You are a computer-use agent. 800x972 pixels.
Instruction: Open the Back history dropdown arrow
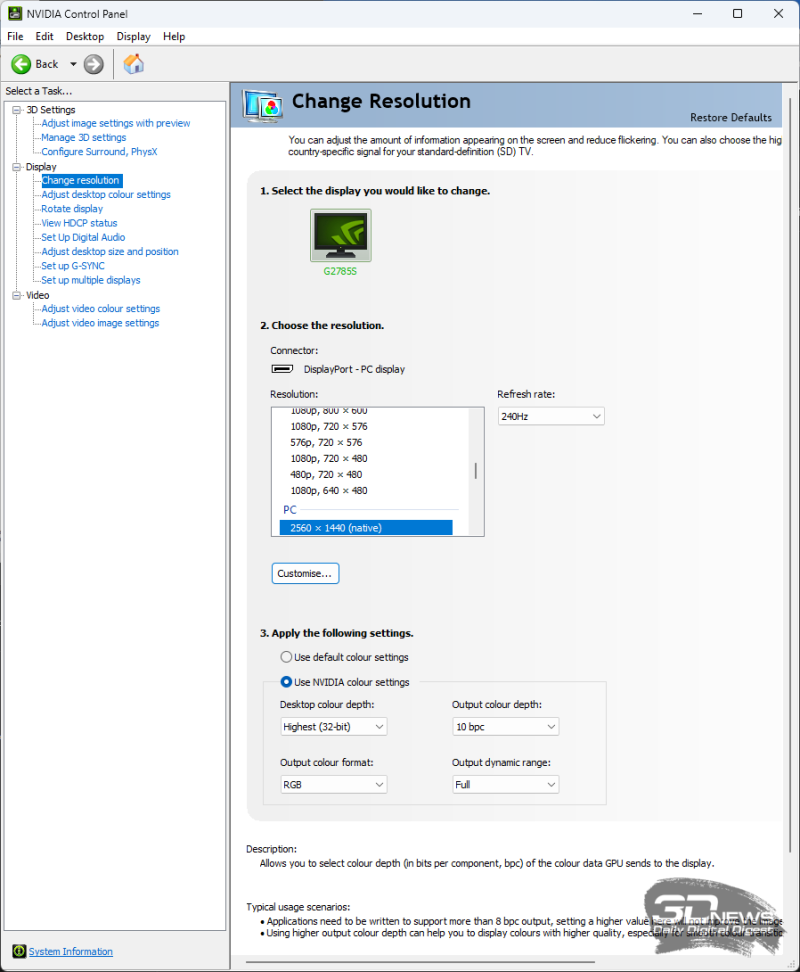pos(73,64)
